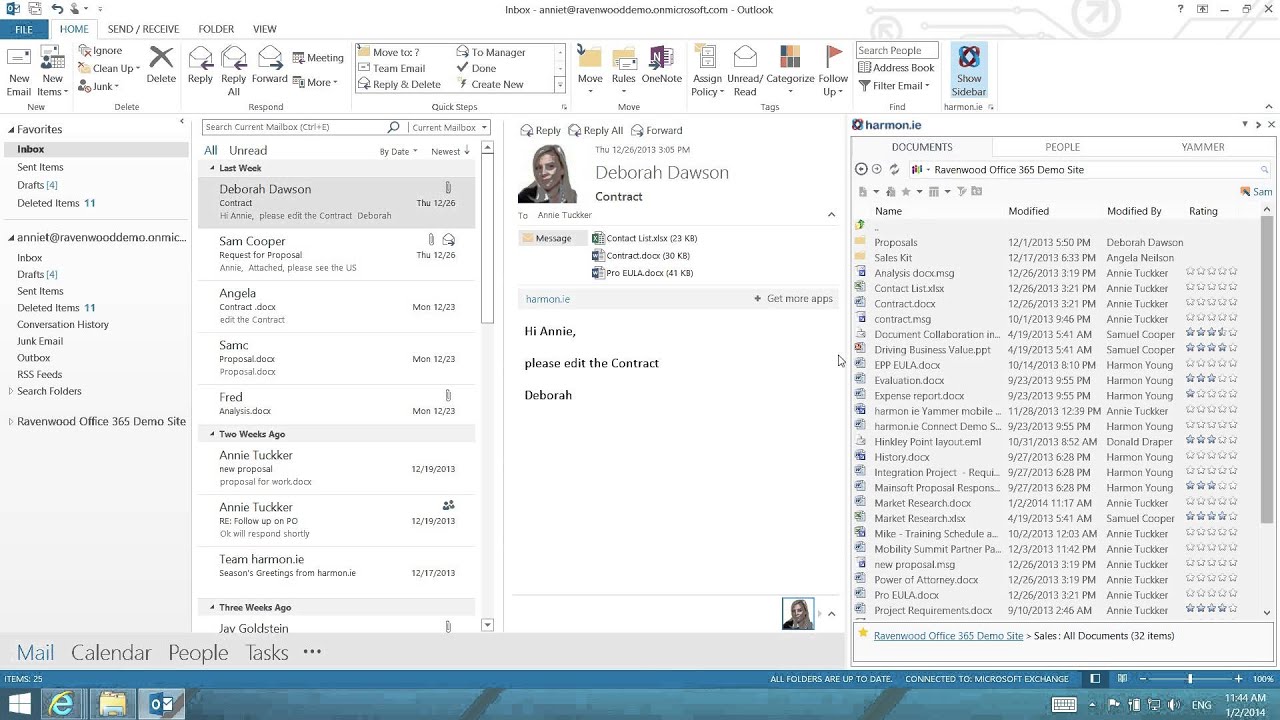
Task: Open Rules in ribbon Move group
Action: (623, 72)
